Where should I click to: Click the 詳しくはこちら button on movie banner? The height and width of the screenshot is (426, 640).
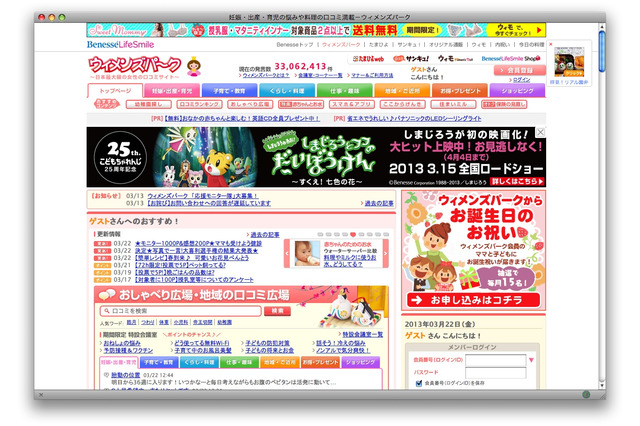click(518, 181)
